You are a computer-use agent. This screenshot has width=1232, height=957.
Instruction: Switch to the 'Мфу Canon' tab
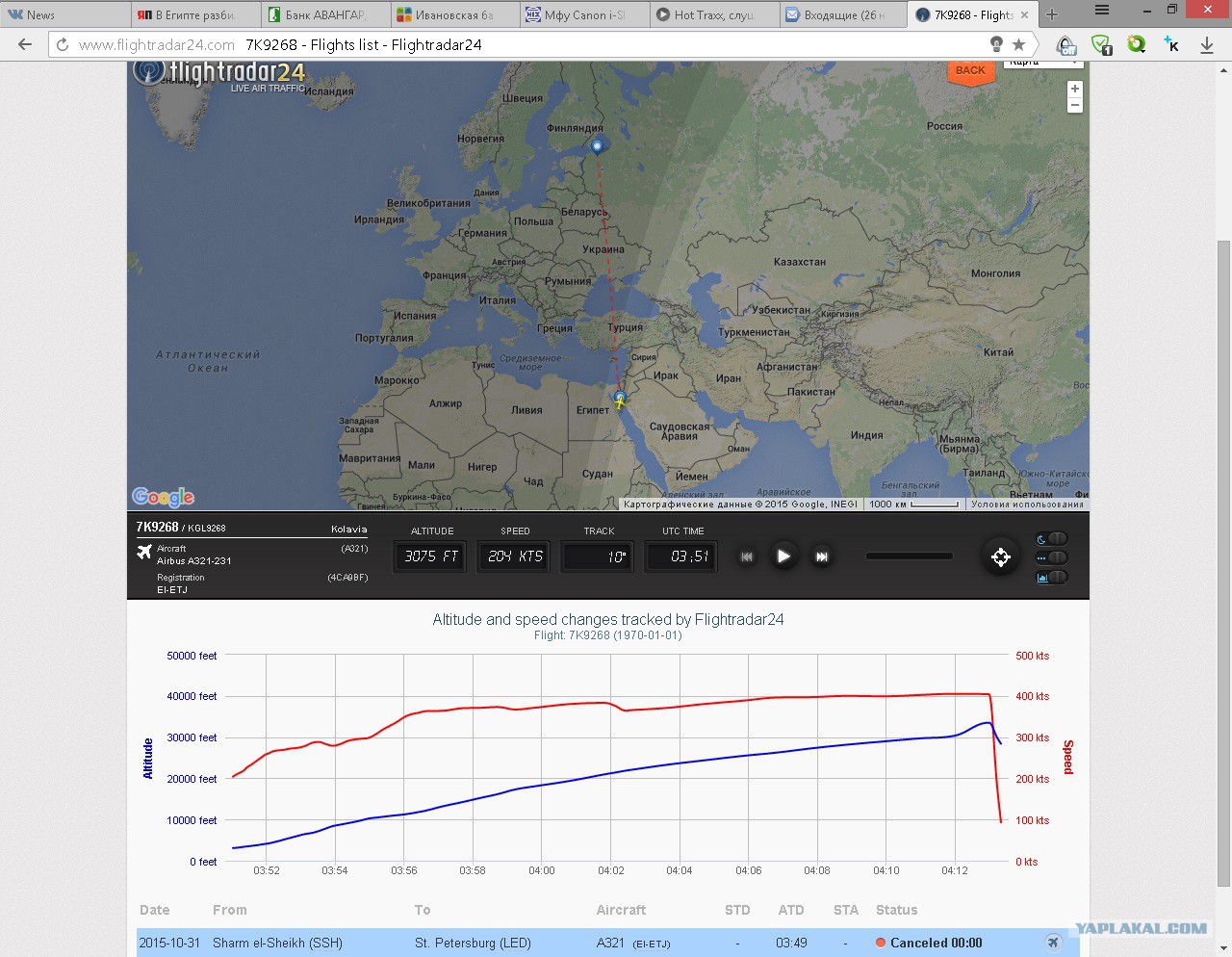click(x=584, y=14)
